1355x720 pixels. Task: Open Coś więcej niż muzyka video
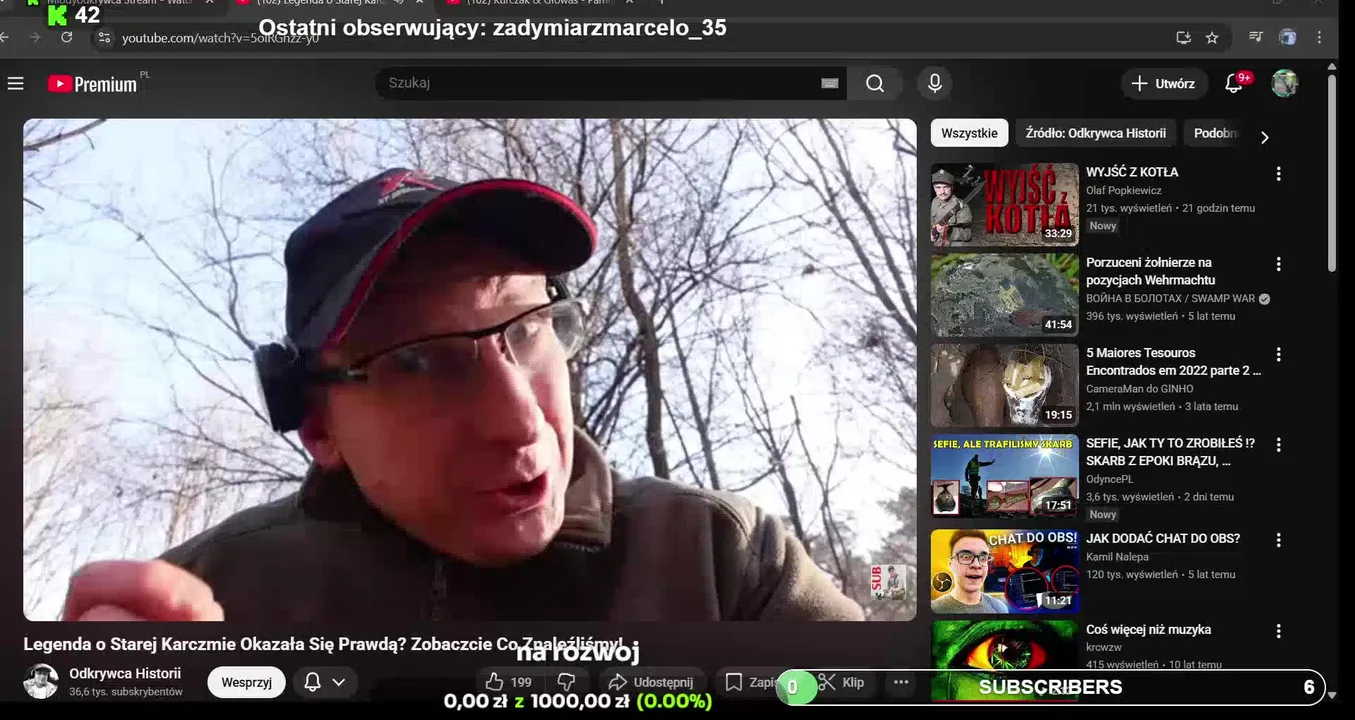1005,660
